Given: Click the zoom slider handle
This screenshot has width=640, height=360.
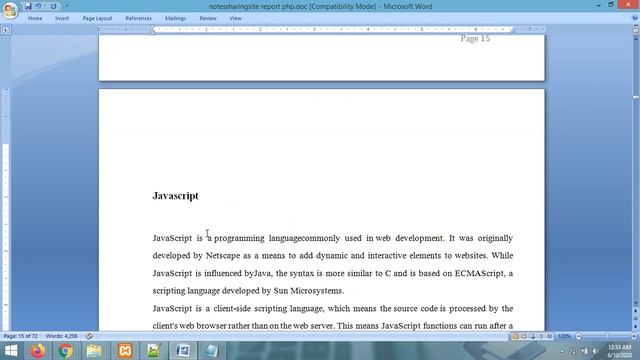Looking at the screenshot, I should 607,336.
